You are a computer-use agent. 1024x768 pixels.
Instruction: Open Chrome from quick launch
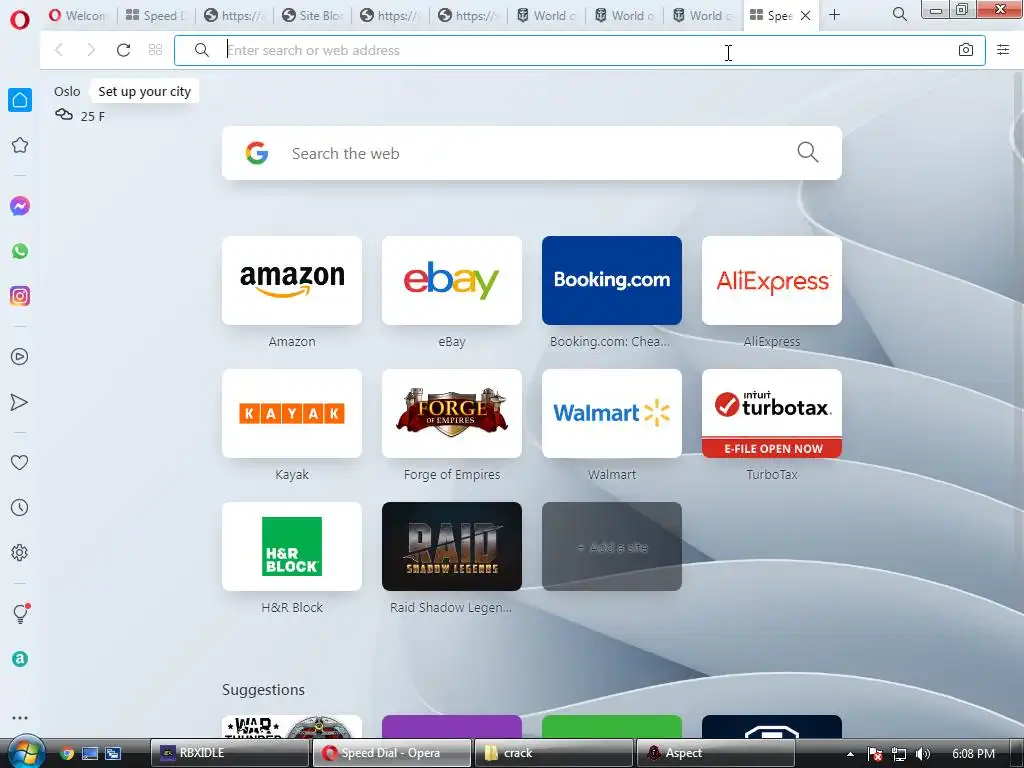67,753
